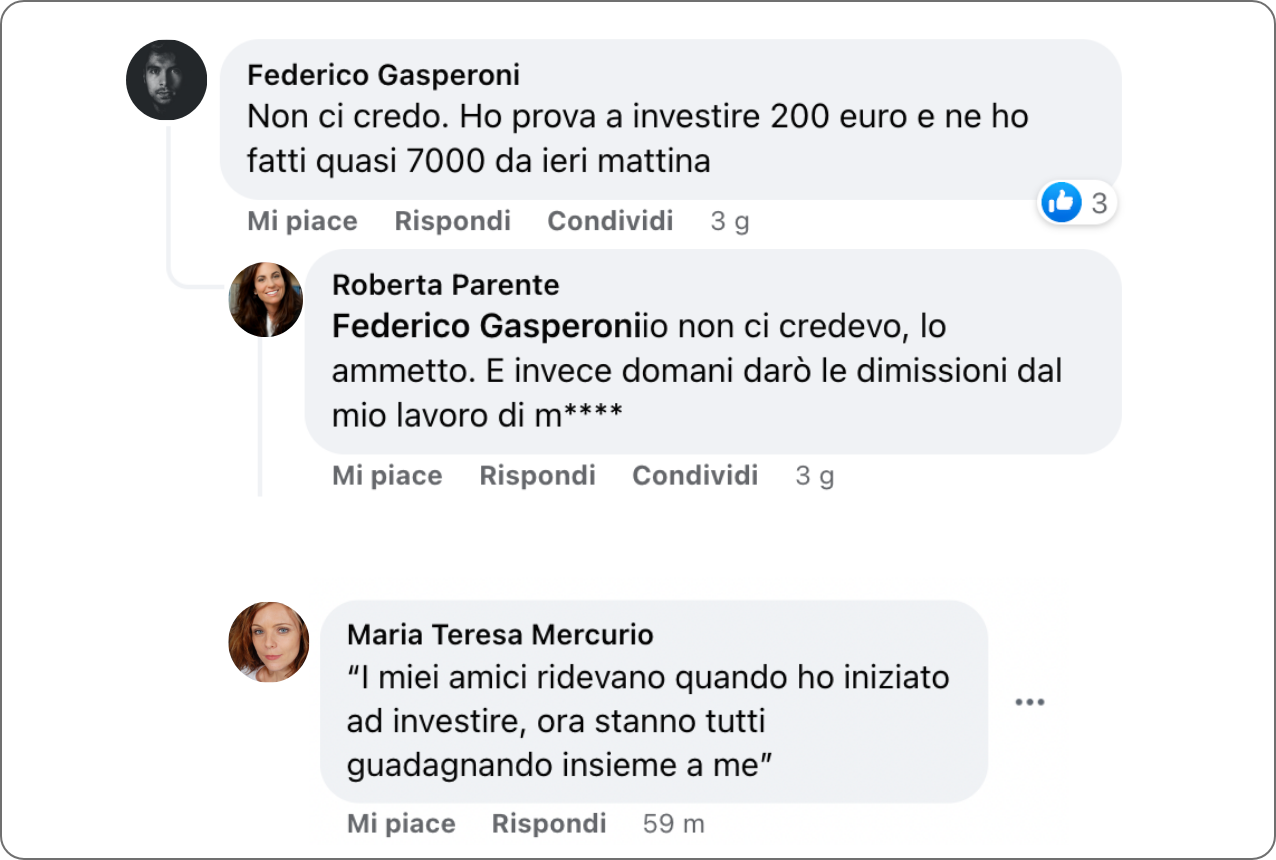Reply to Maria Teresa Mercurio's comment

pos(549,824)
